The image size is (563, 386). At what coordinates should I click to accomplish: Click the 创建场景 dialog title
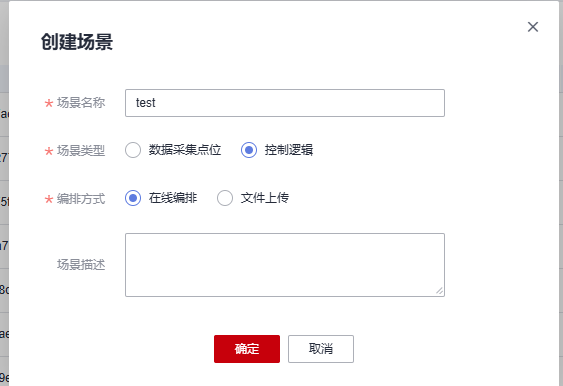pos(77,42)
